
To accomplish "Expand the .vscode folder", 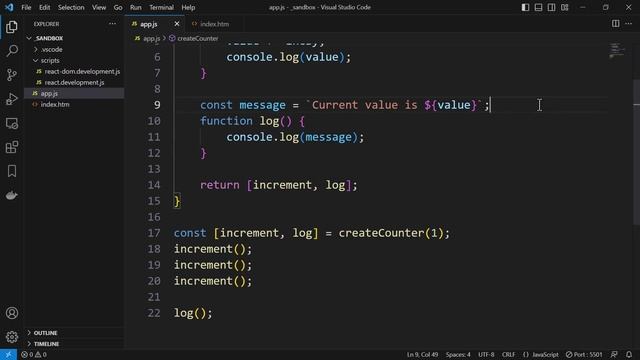I will coord(74,49).
